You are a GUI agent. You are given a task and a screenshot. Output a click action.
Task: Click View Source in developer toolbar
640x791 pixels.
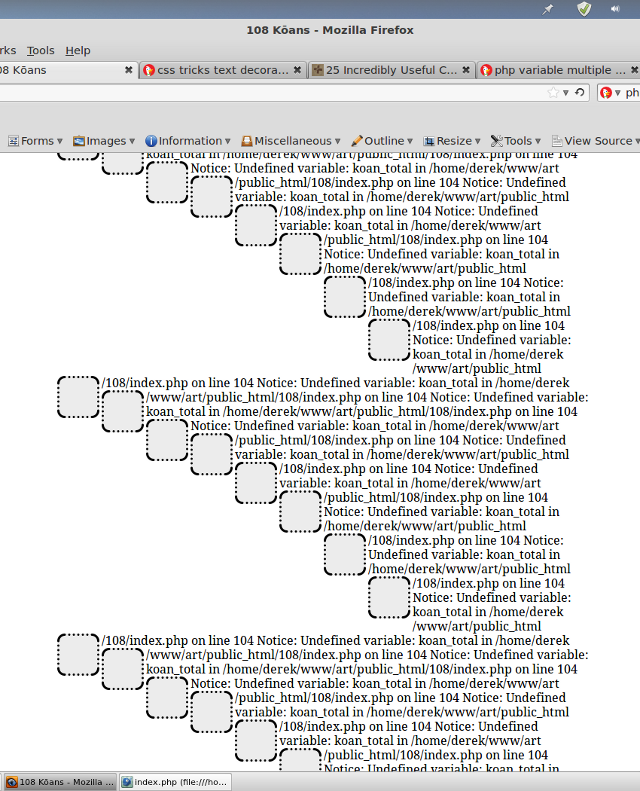(x=596, y=141)
